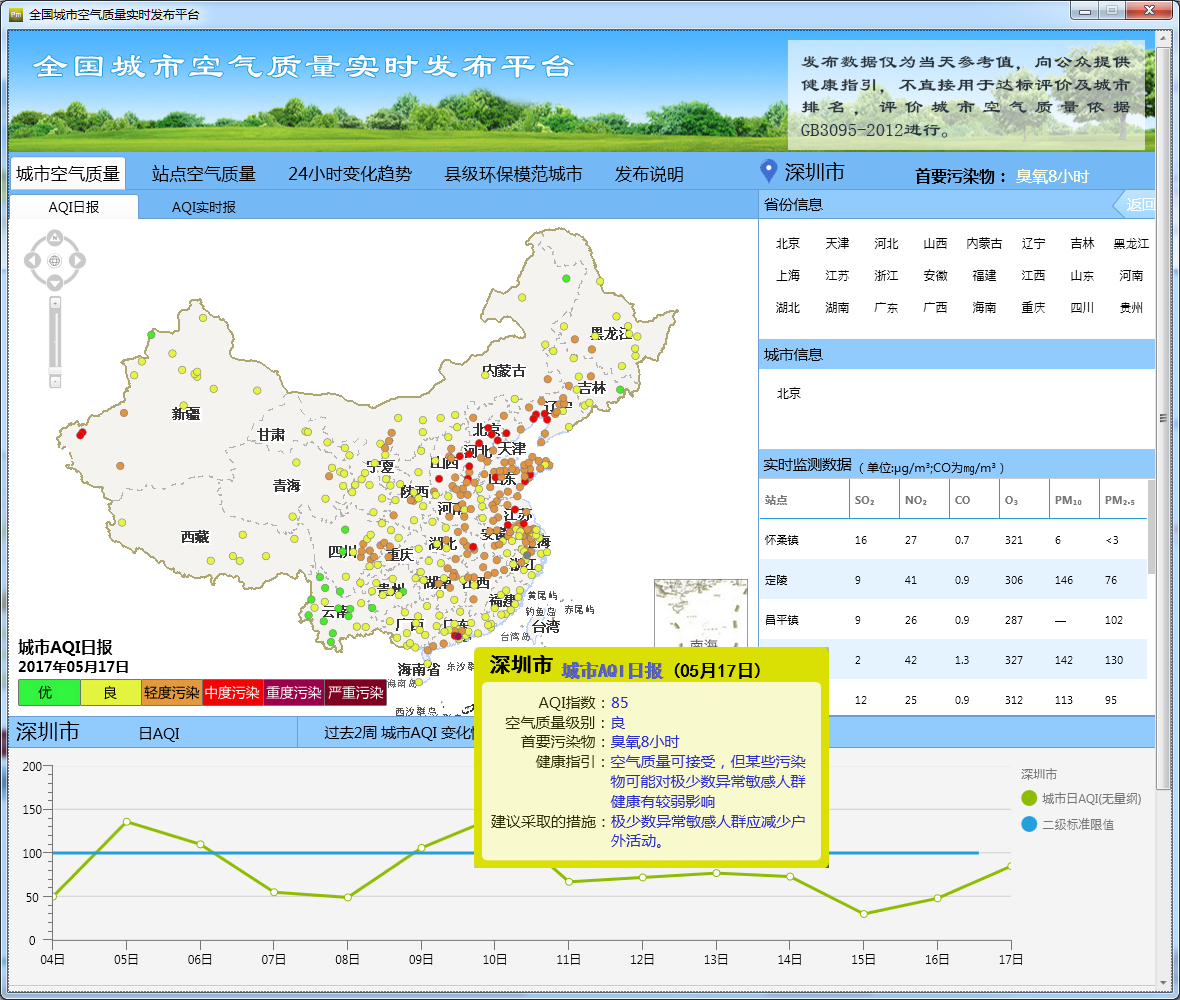This screenshot has height=1000, width=1180.
Task: Zoom out the map with the minus button
Action: (x=55, y=381)
